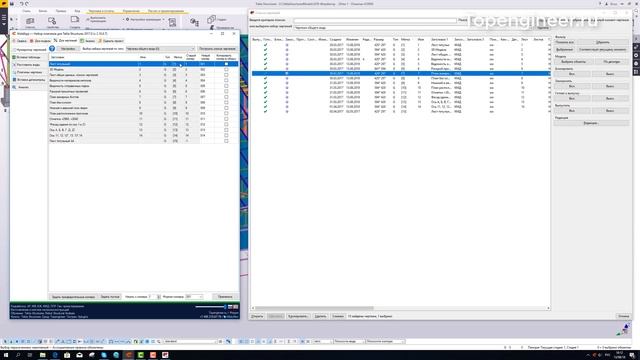The image size is (640, 360).
Task: Select 'Анализ' magnifier sidebar item
Action: pos(29,87)
